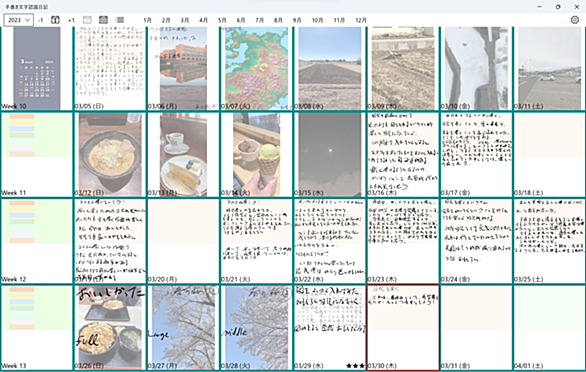
Task: Select the 03/30 highlighted diary entry
Action: click(x=403, y=328)
